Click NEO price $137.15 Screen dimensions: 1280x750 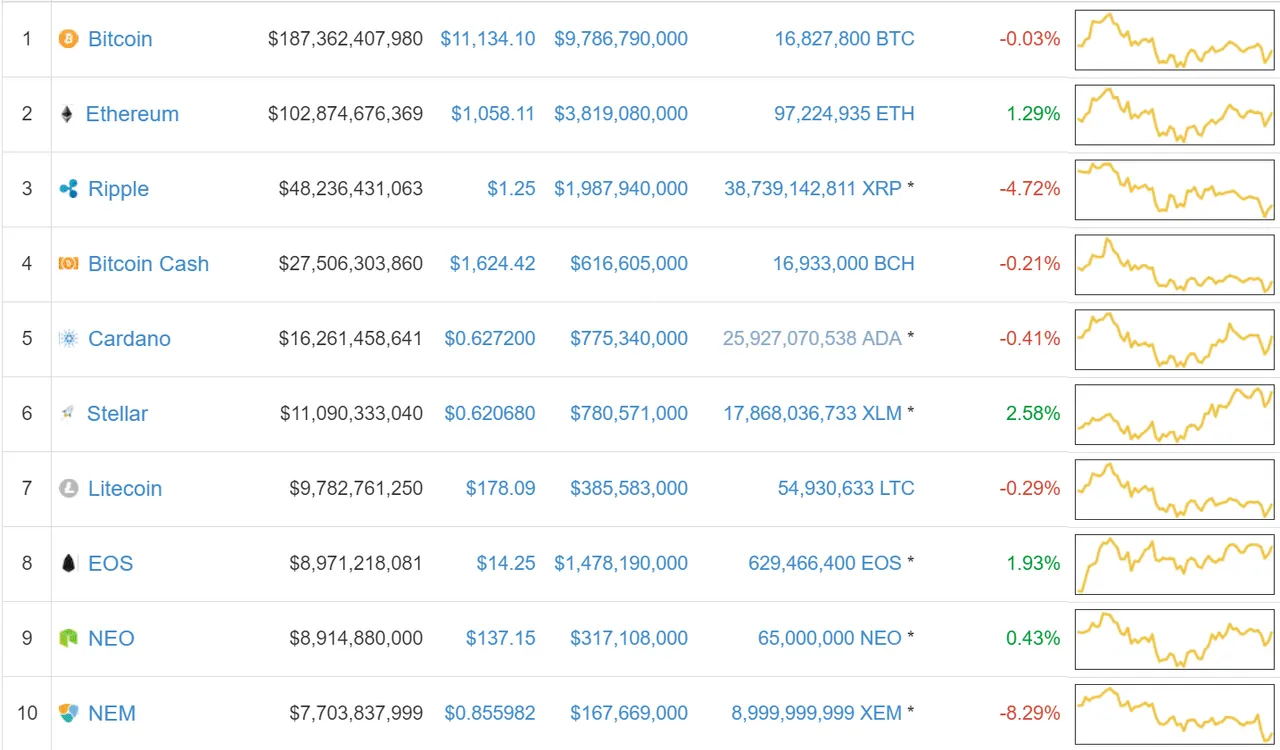click(x=501, y=639)
